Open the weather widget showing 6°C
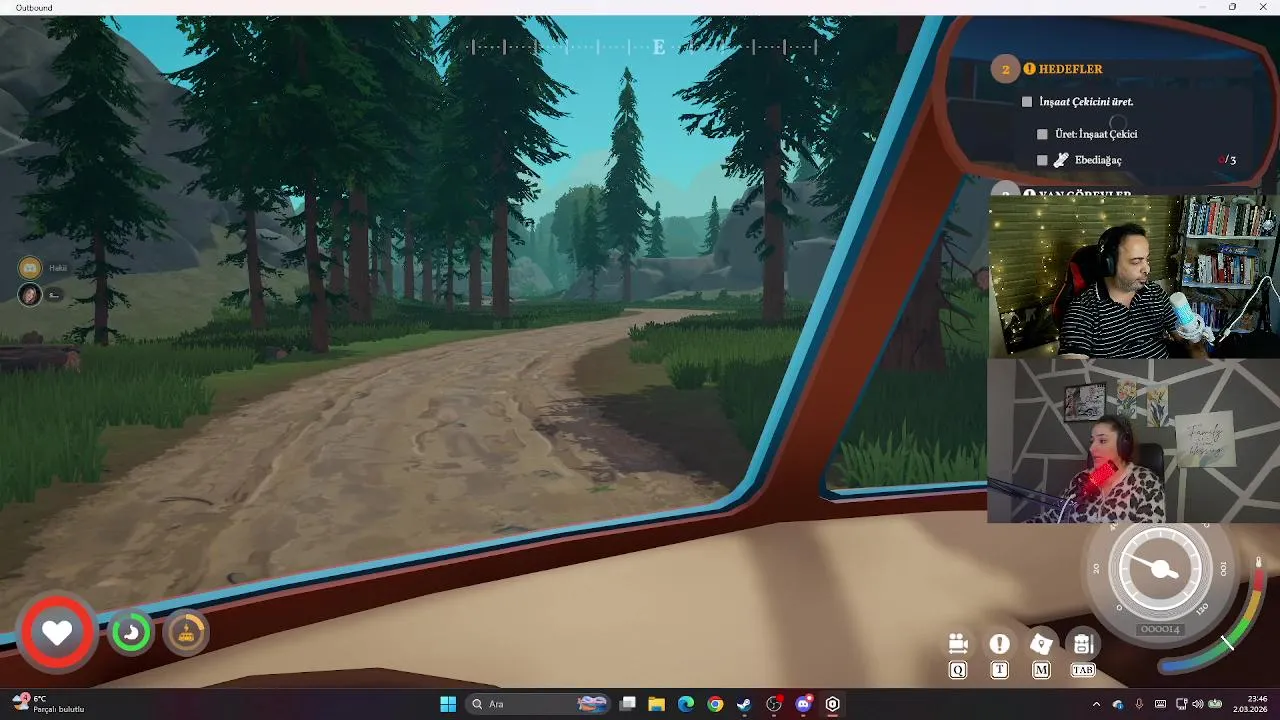Image resolution: width=1280 pixels, height=720 pixels. (x=48, y=704)
